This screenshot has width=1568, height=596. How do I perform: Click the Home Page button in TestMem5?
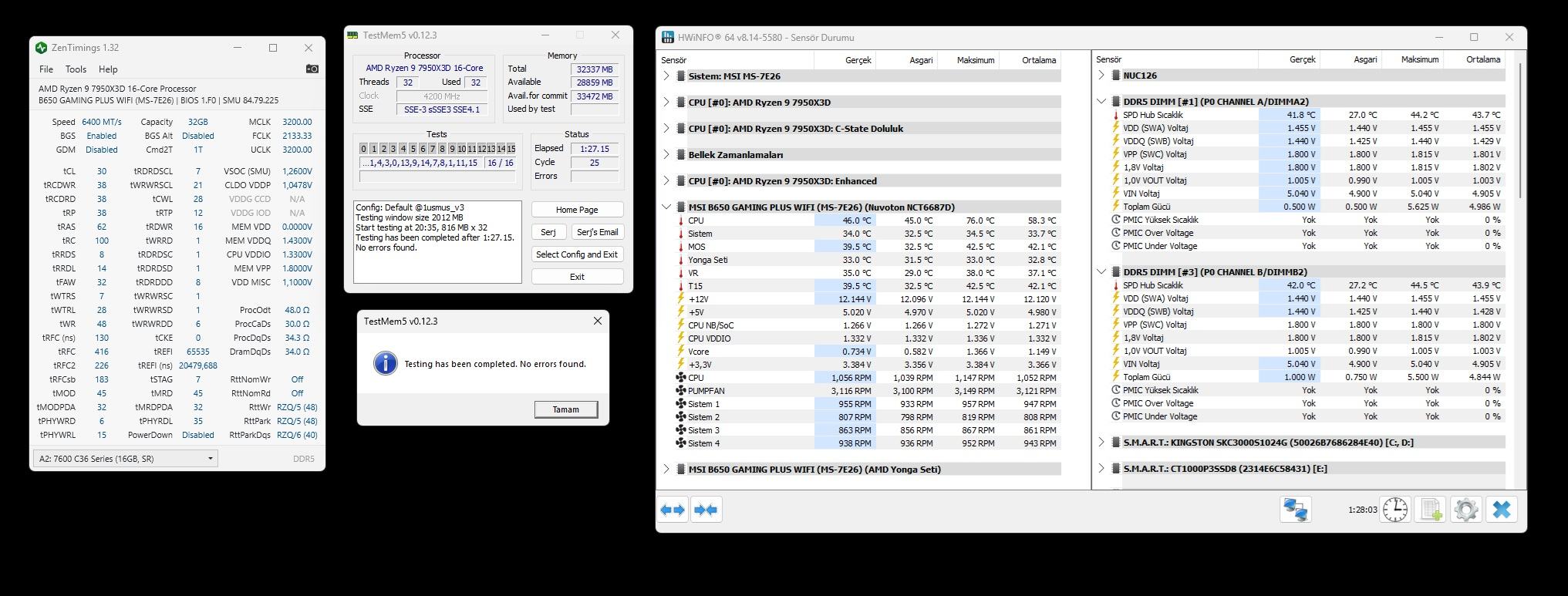(577, 210)
